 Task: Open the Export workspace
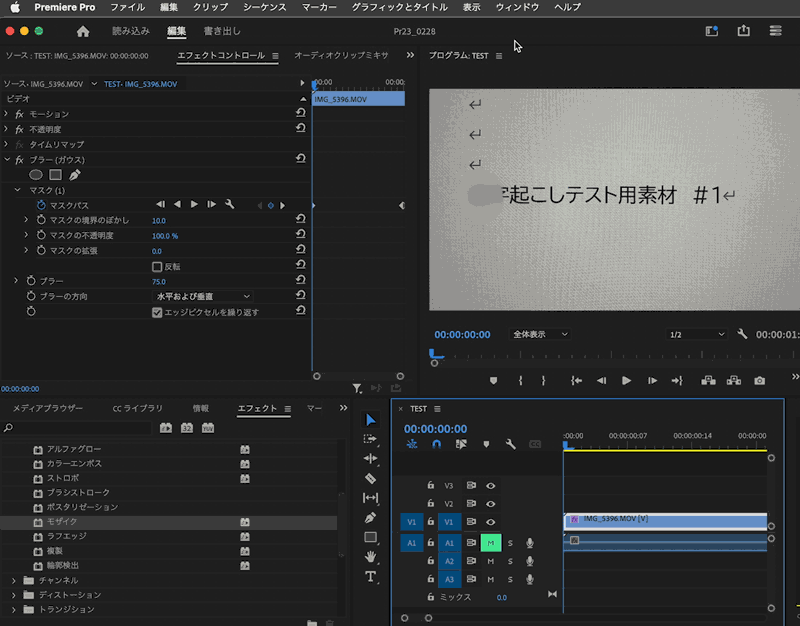pyautogui.click(x=222, y=31)
